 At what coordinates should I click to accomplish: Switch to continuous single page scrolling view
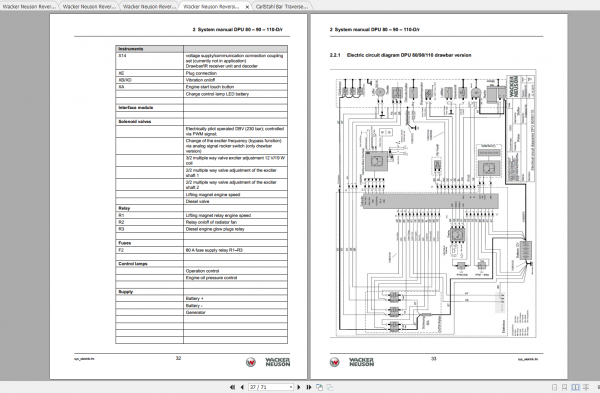[564, 387]
